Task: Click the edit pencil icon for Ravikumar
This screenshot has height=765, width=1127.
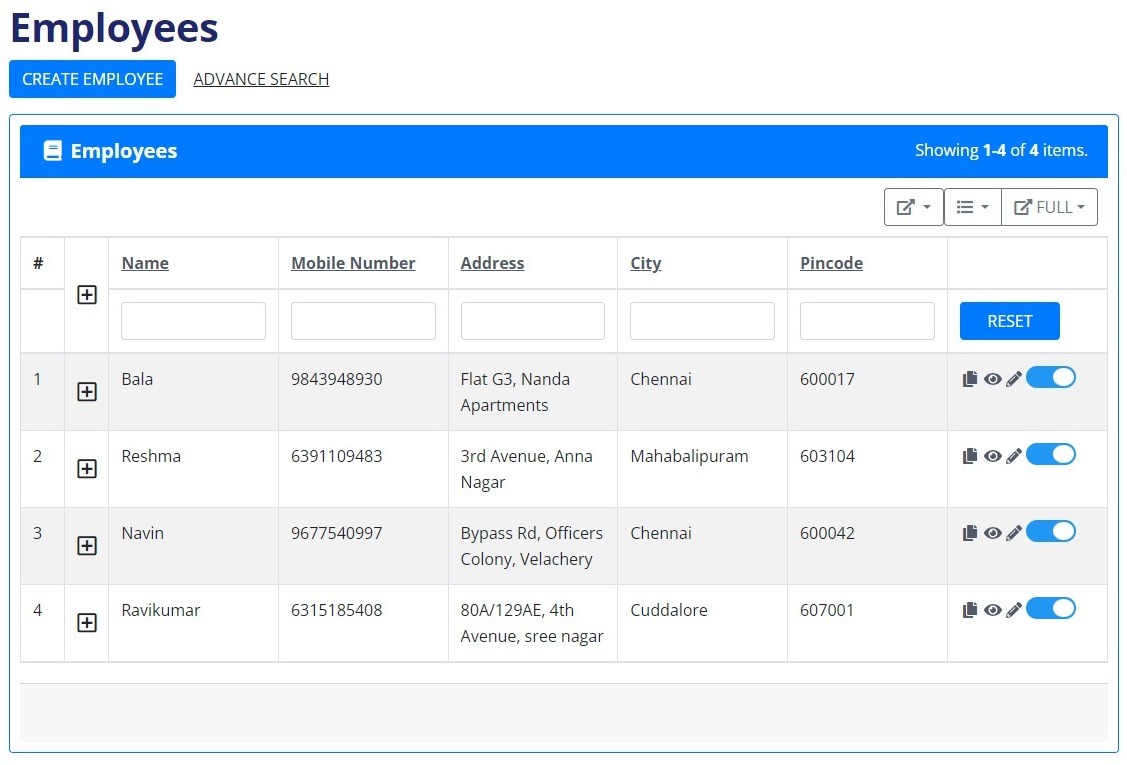Action: point(1014,610)
